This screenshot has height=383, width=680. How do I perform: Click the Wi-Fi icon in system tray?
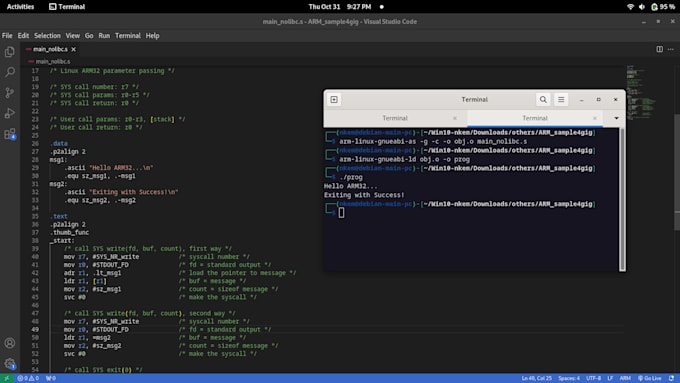click(x=631, y=7)
